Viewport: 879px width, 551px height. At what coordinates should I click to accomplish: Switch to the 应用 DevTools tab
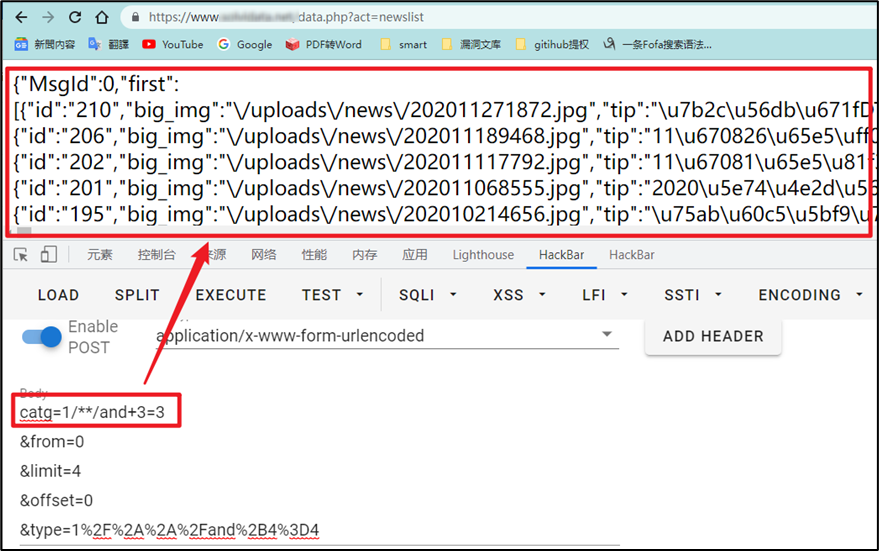(415, 255)
